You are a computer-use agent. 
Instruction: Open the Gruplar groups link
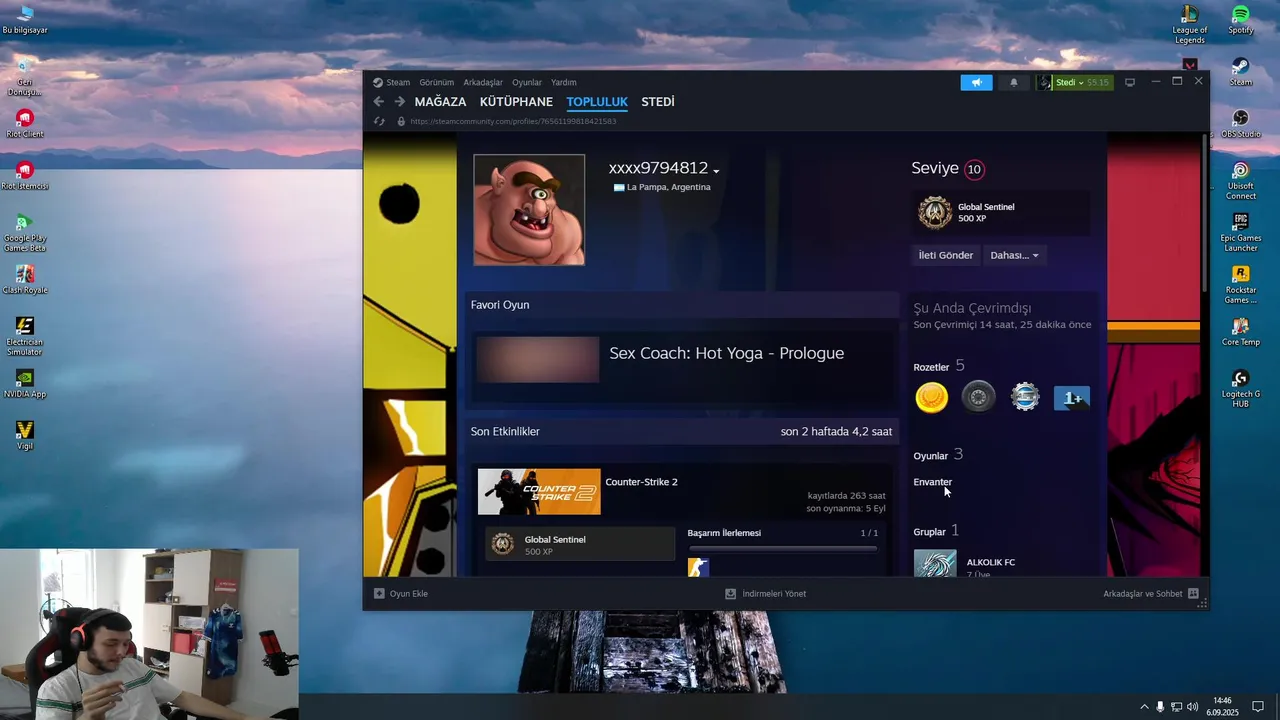929,532
